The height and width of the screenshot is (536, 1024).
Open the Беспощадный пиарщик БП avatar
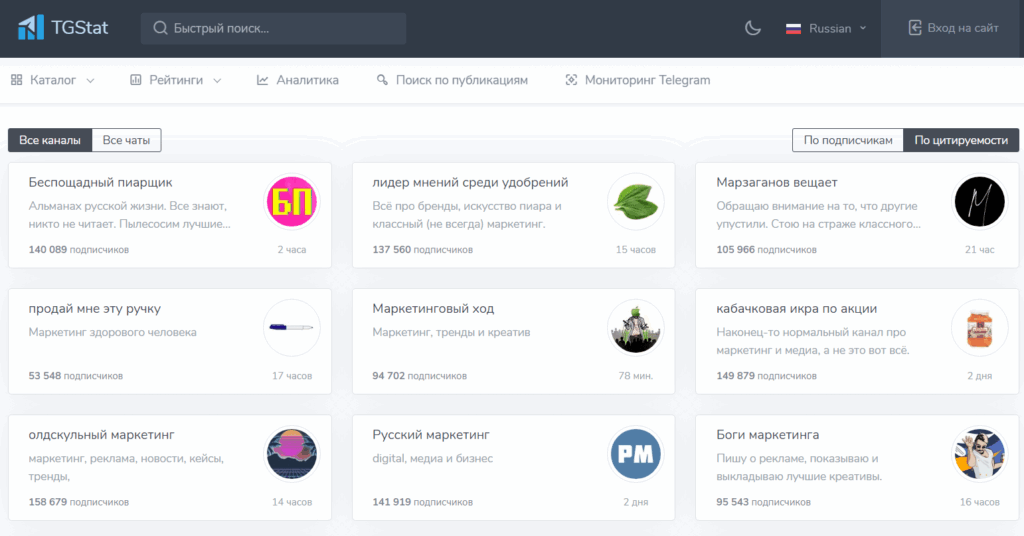pyautogui.click(x=292, y=202)
